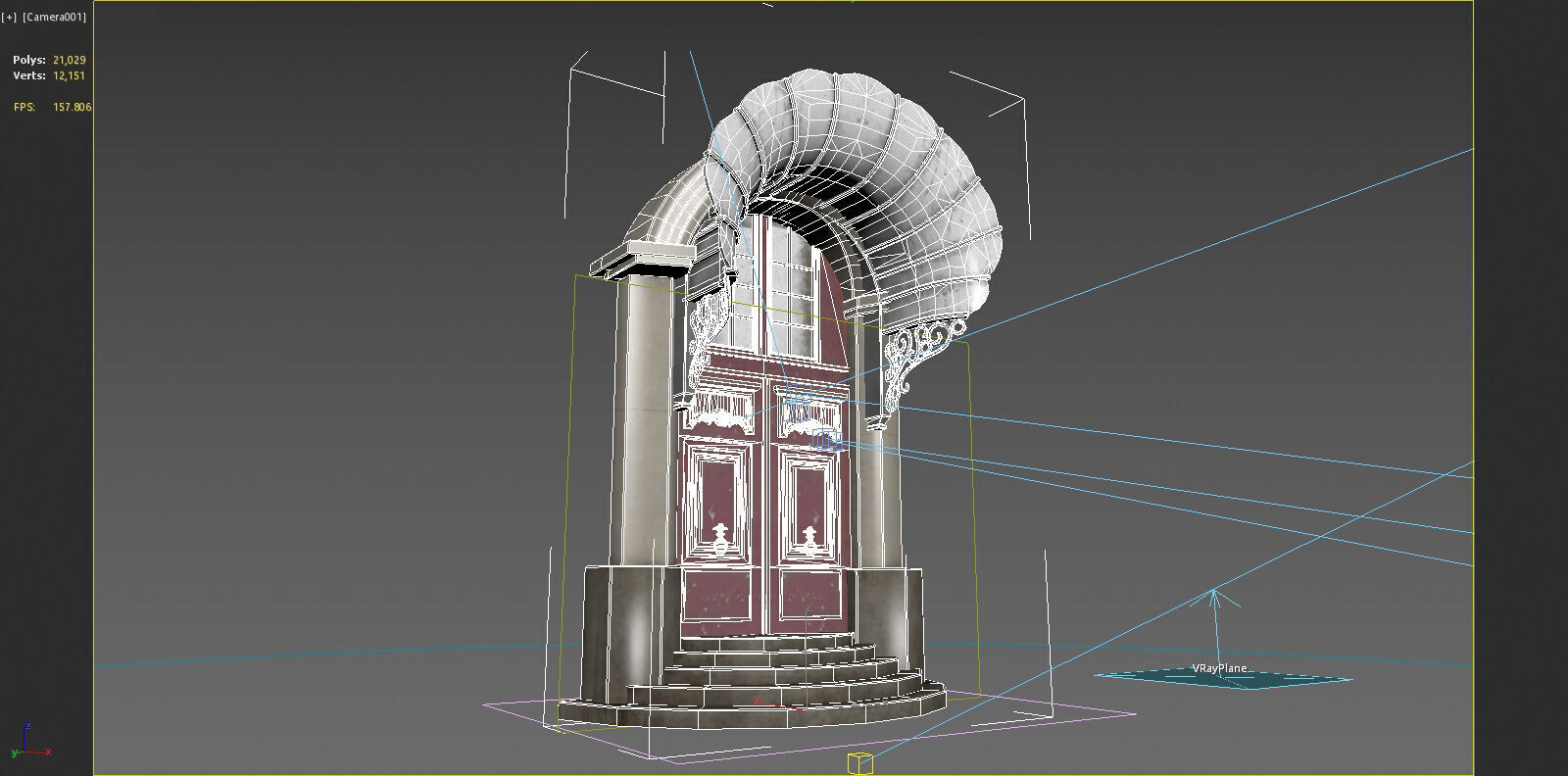
Task: Open the Camera001 viewport view menu
Action: 55,17
